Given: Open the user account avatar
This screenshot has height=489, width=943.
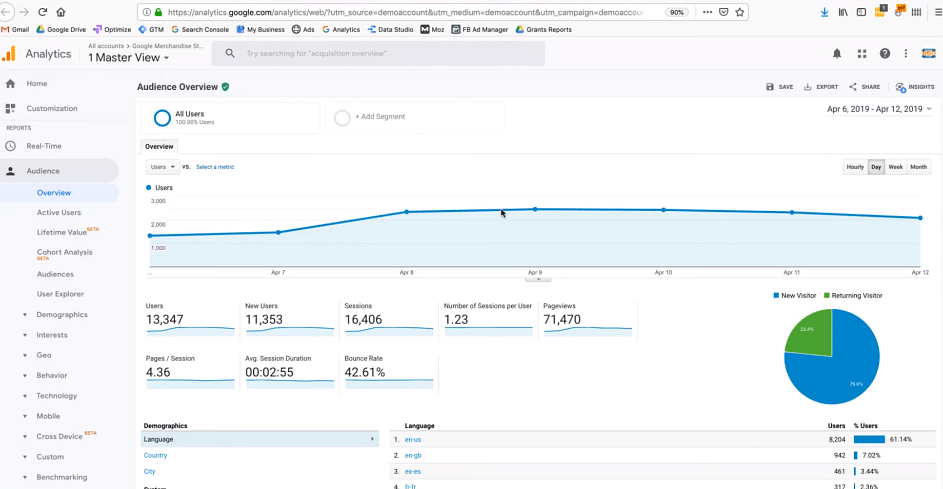Looking at the screenshot, I should tap(929, 54).
